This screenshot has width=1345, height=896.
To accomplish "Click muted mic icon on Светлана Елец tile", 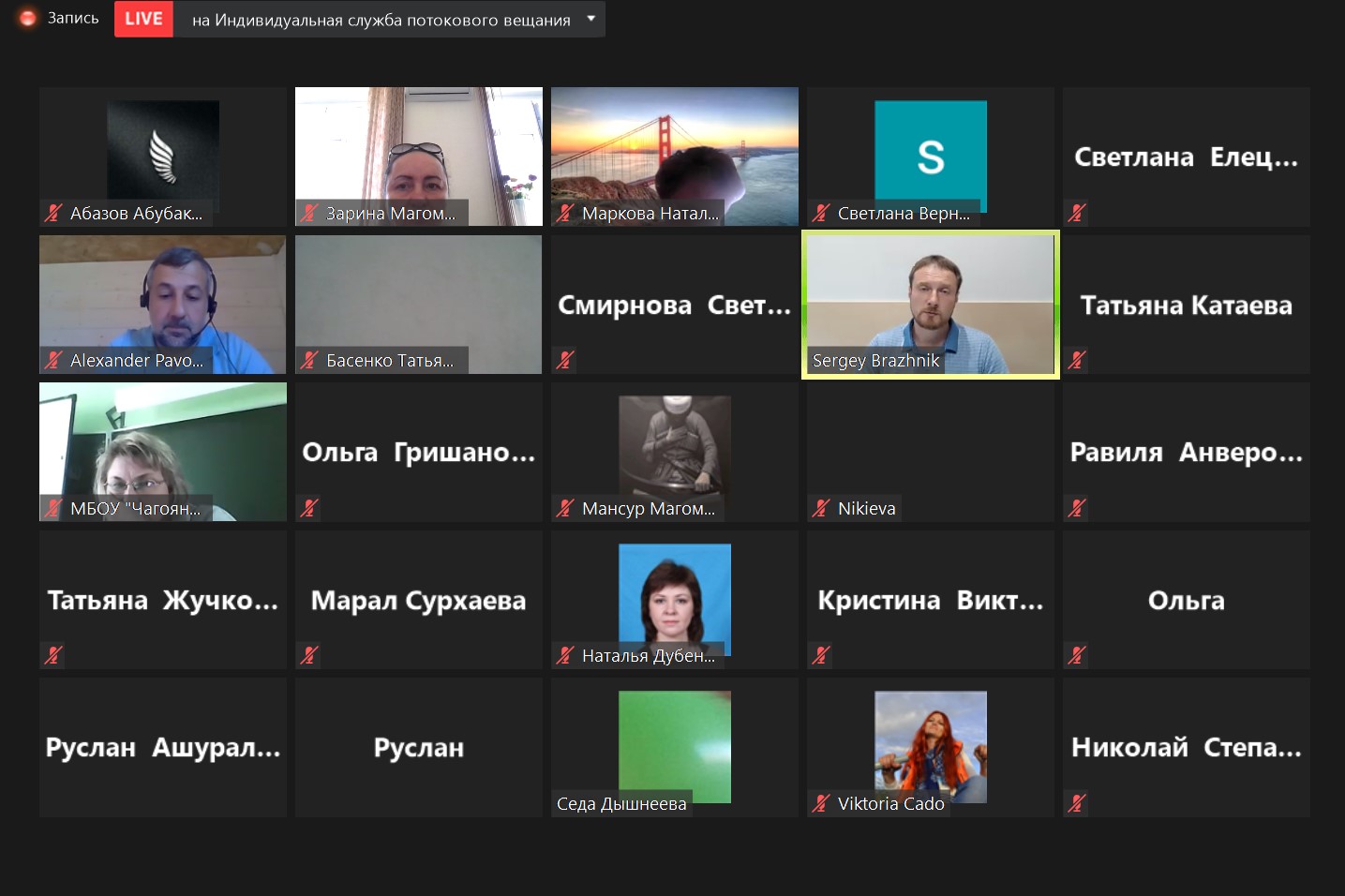I will click(1077, 213).
